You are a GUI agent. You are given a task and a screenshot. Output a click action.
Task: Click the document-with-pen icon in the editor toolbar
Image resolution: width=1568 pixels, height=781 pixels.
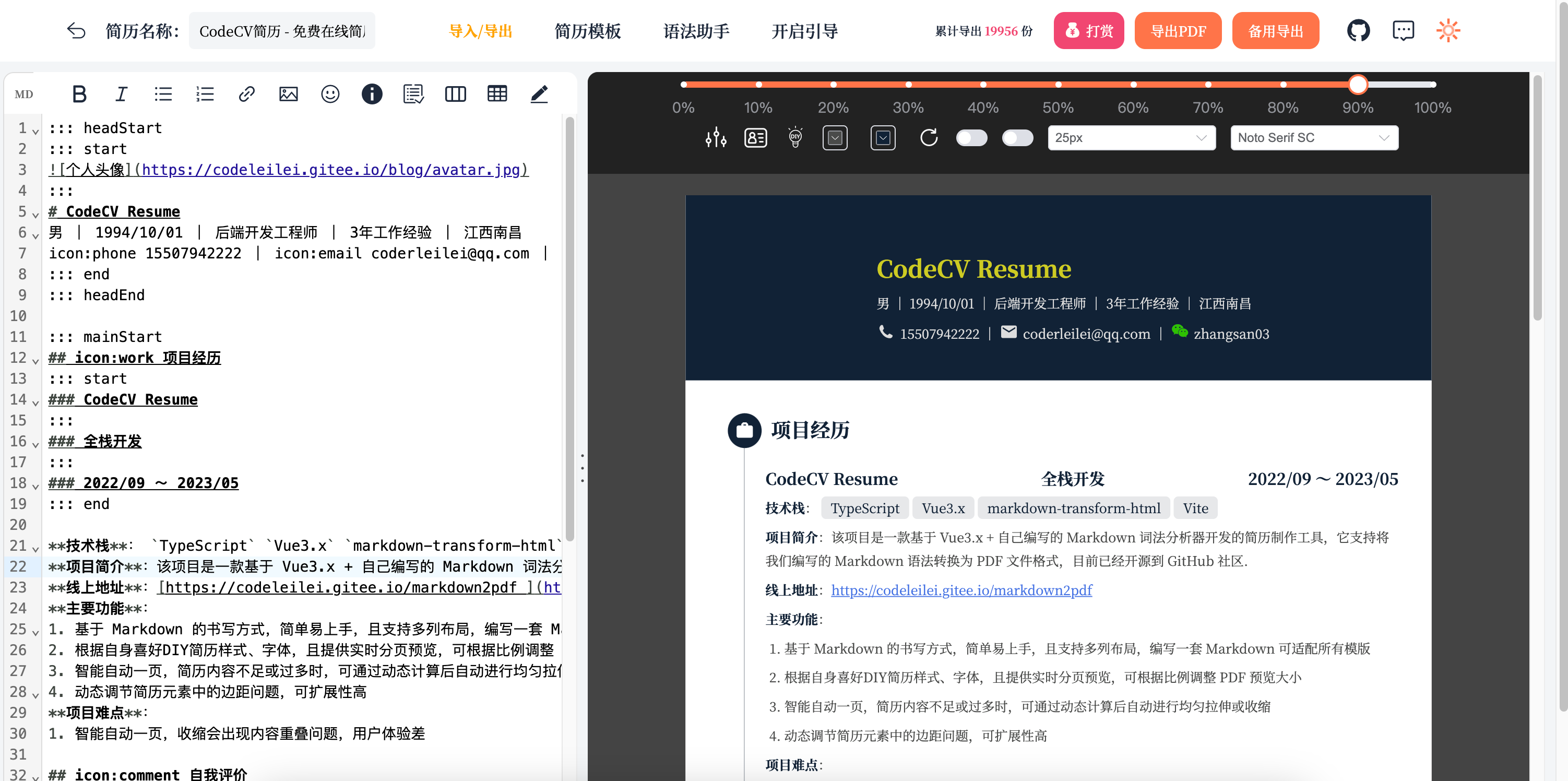coord(414,94)
